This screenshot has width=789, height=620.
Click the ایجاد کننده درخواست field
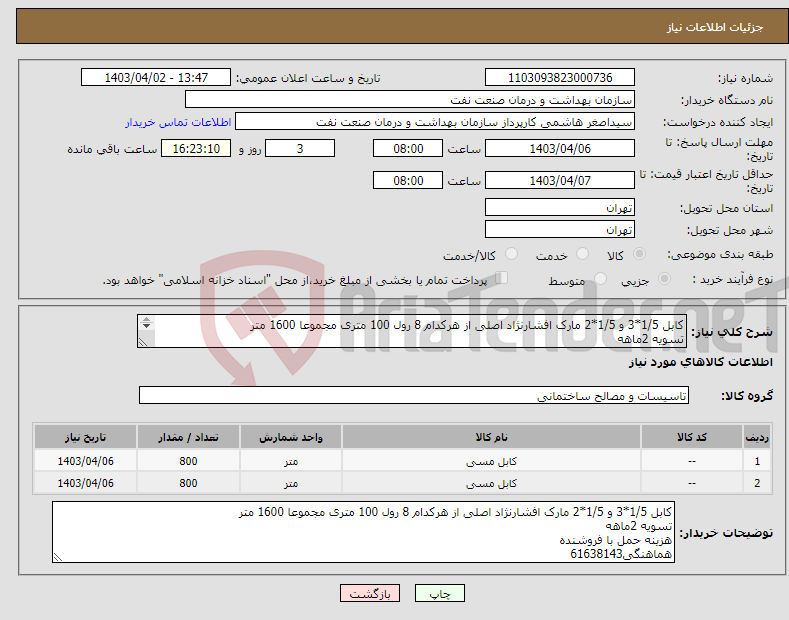[x=435, y=122]
